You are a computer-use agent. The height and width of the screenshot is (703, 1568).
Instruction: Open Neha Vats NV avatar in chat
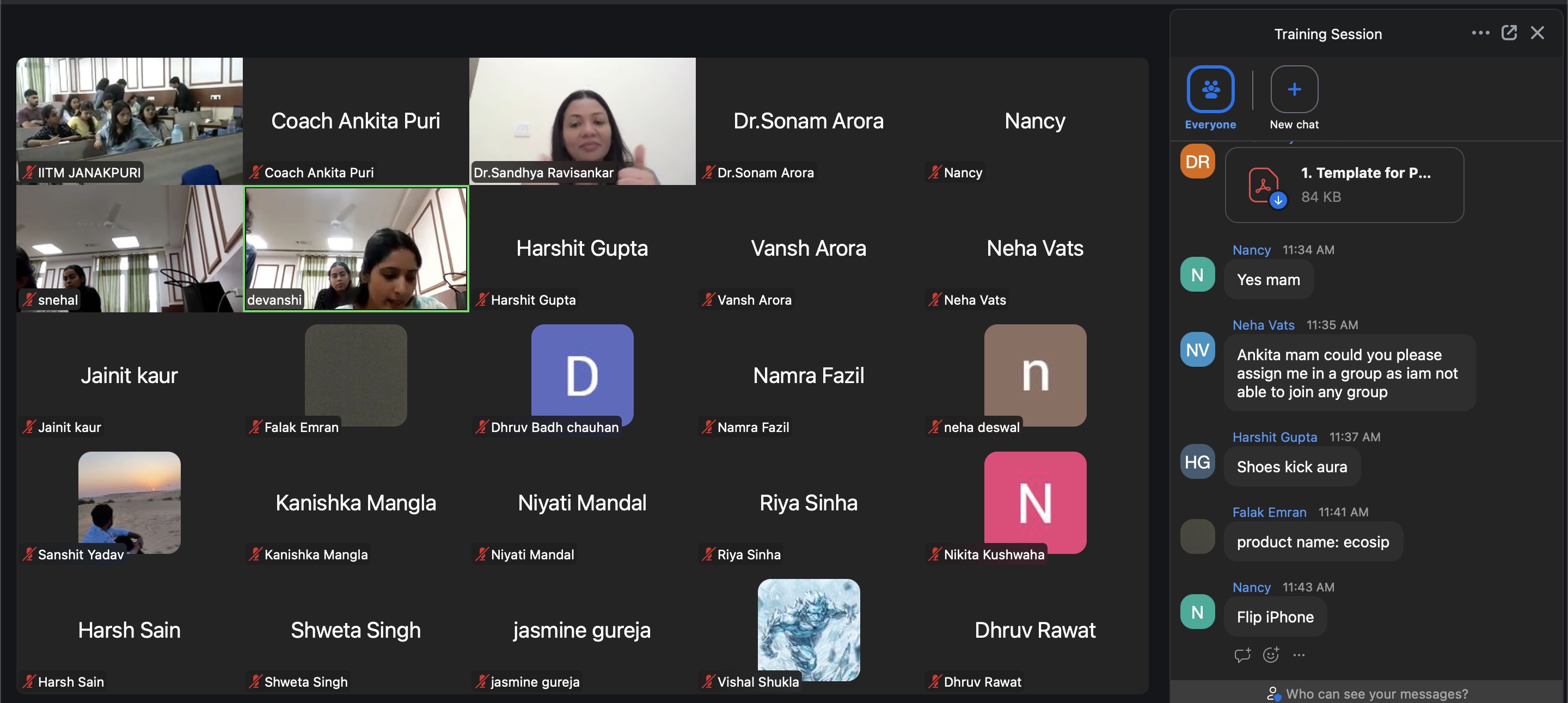point(1197,350)
